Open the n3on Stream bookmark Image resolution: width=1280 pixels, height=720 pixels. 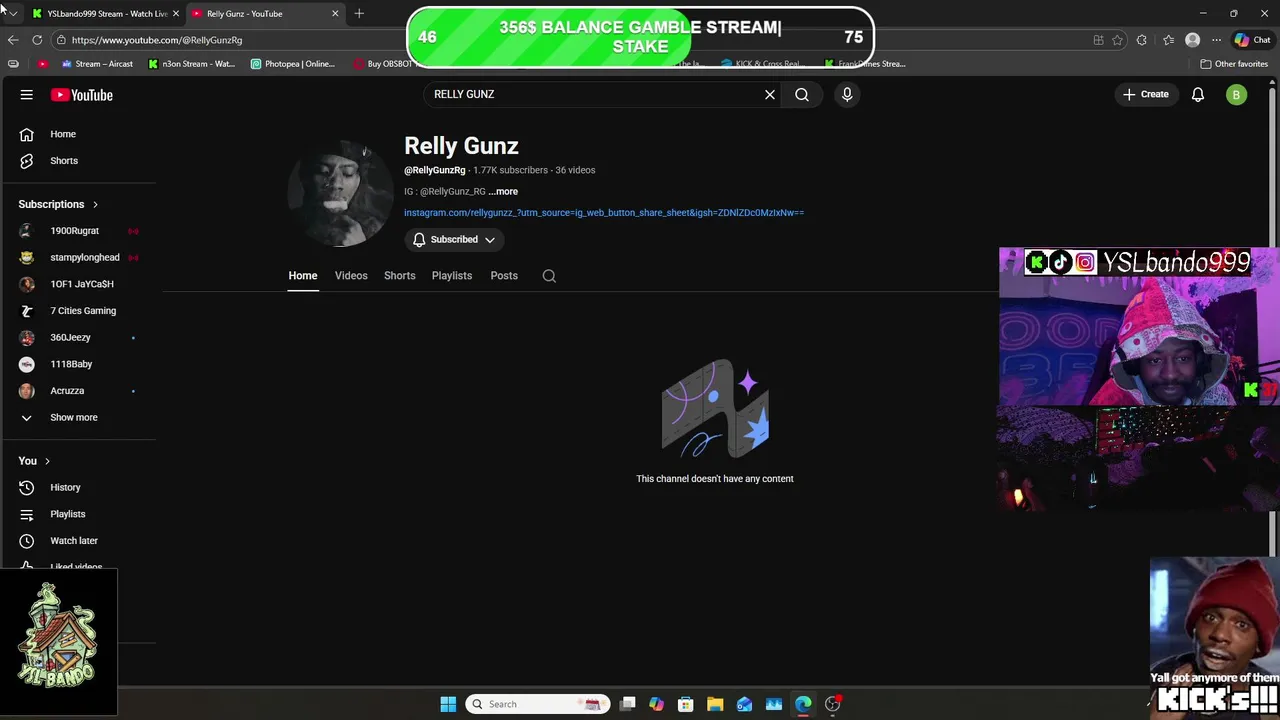click(x=191, y=64)
